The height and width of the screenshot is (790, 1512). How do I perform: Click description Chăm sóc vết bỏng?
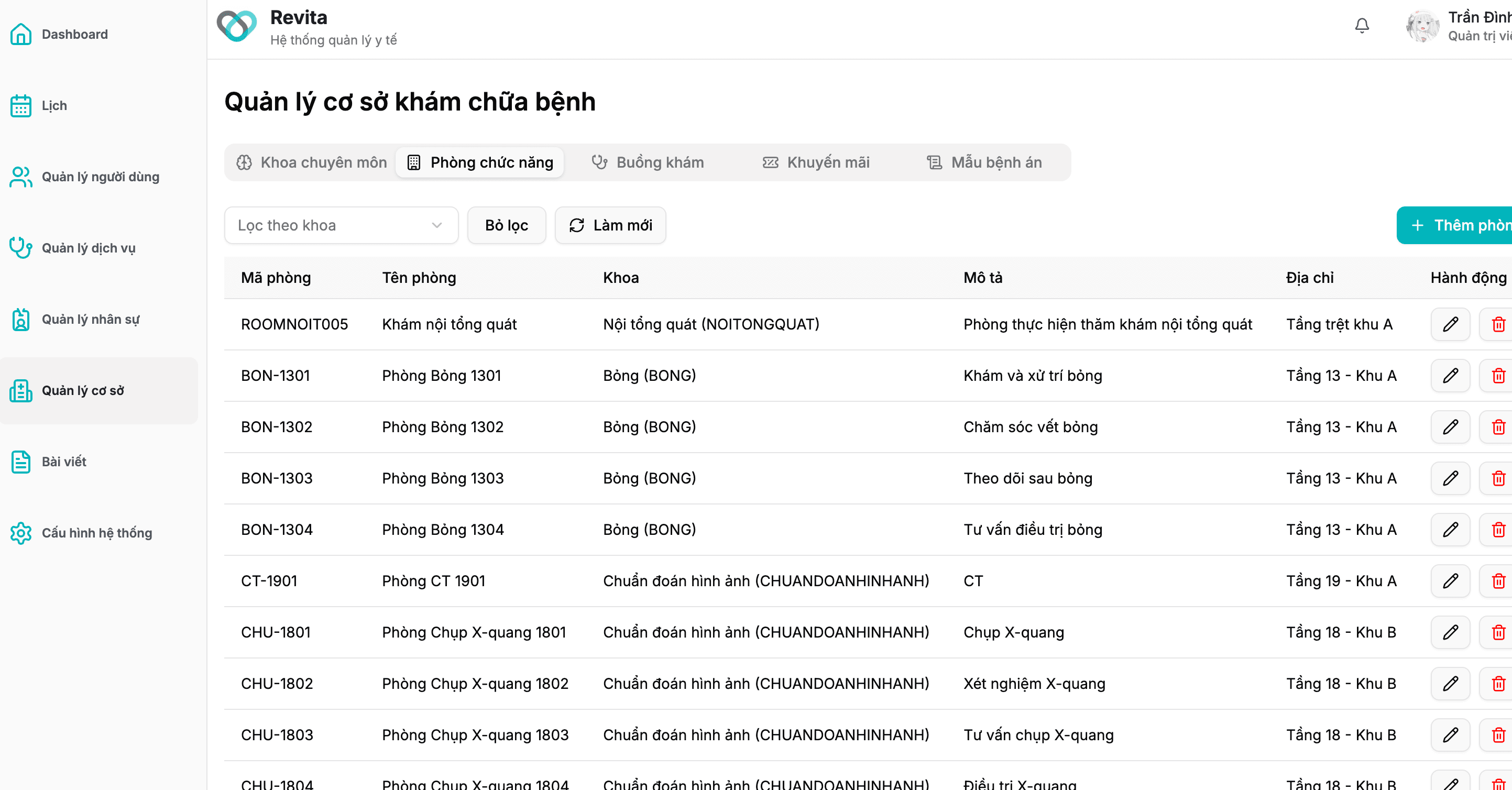tap(1031, 426)
